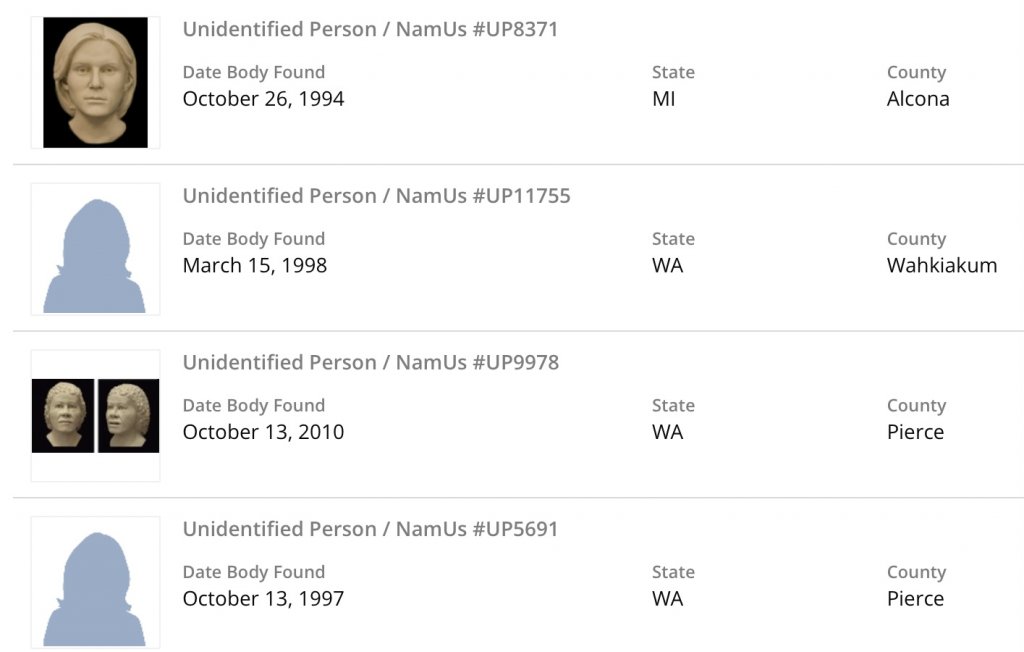Image resolution: width=1024 pixels, height=652 pixels.
Task: Click the Wahkiakum county value
Action: 942,266
